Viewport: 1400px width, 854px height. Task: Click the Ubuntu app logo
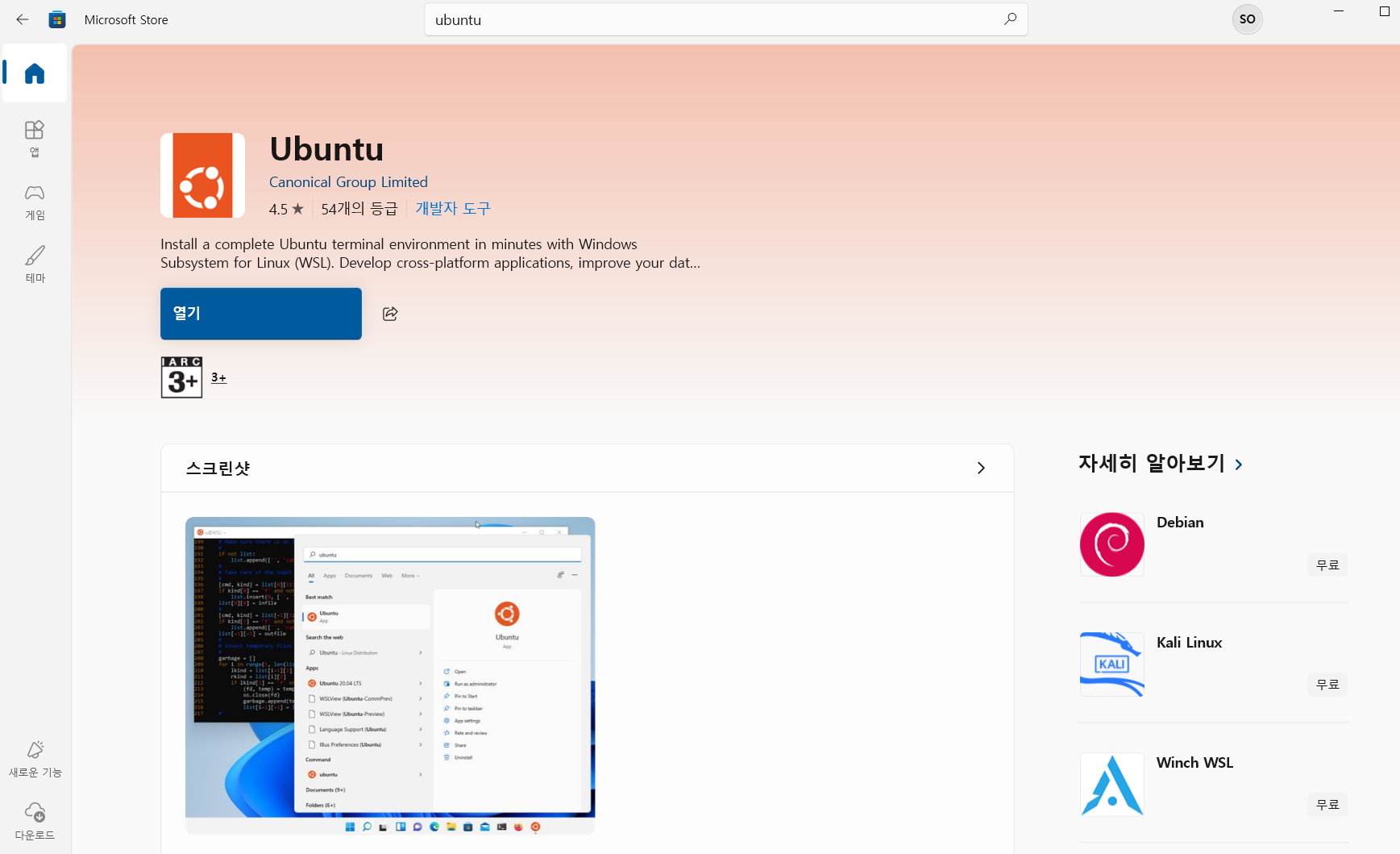202,175
